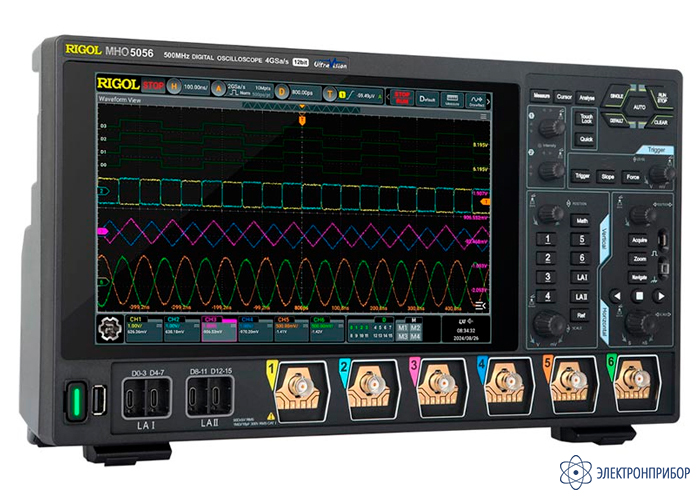Expand toolbar with right chevron arrow
The width and height of the screenshot is (700, 500).
(488, 102)
